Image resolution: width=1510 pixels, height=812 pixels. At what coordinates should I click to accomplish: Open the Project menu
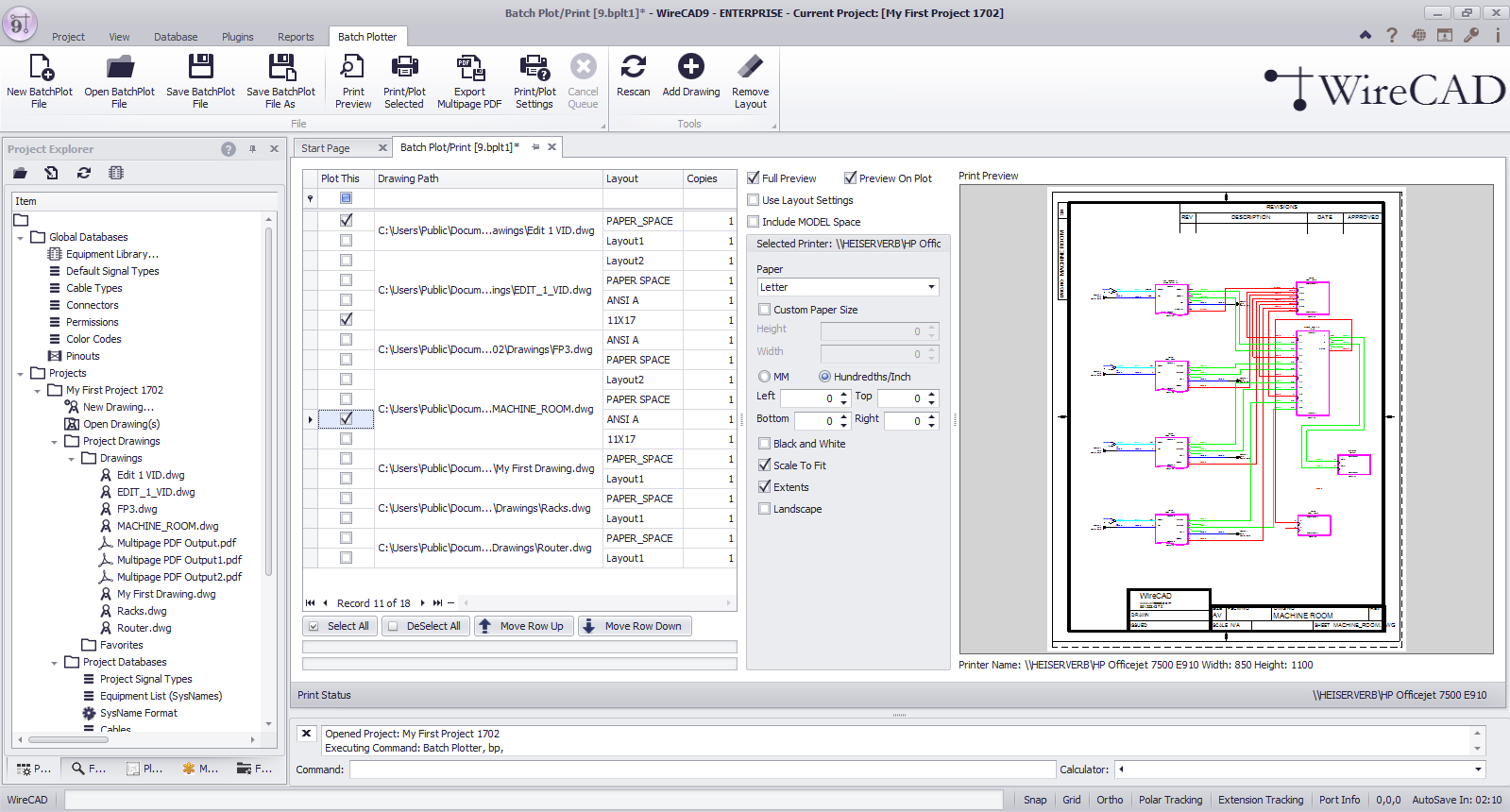click(68, 37)
